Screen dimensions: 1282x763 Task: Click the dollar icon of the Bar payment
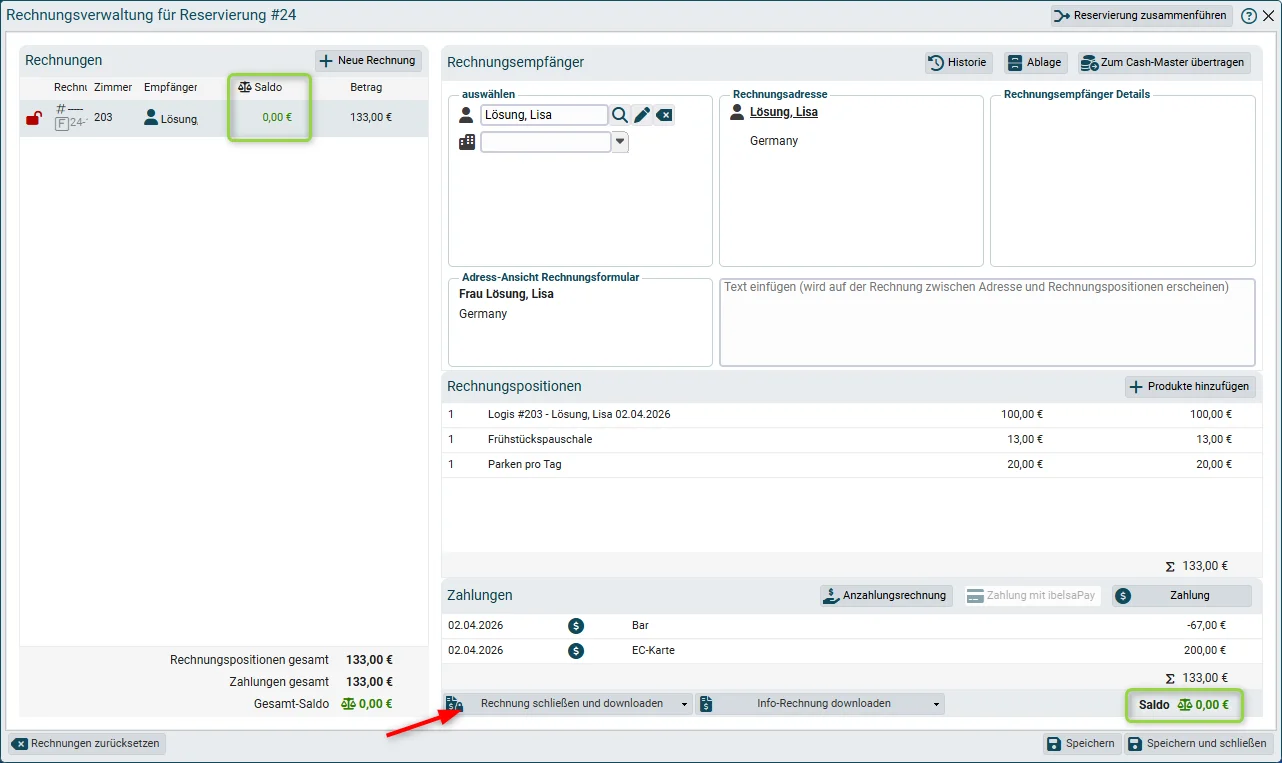[x=576, y=626]
